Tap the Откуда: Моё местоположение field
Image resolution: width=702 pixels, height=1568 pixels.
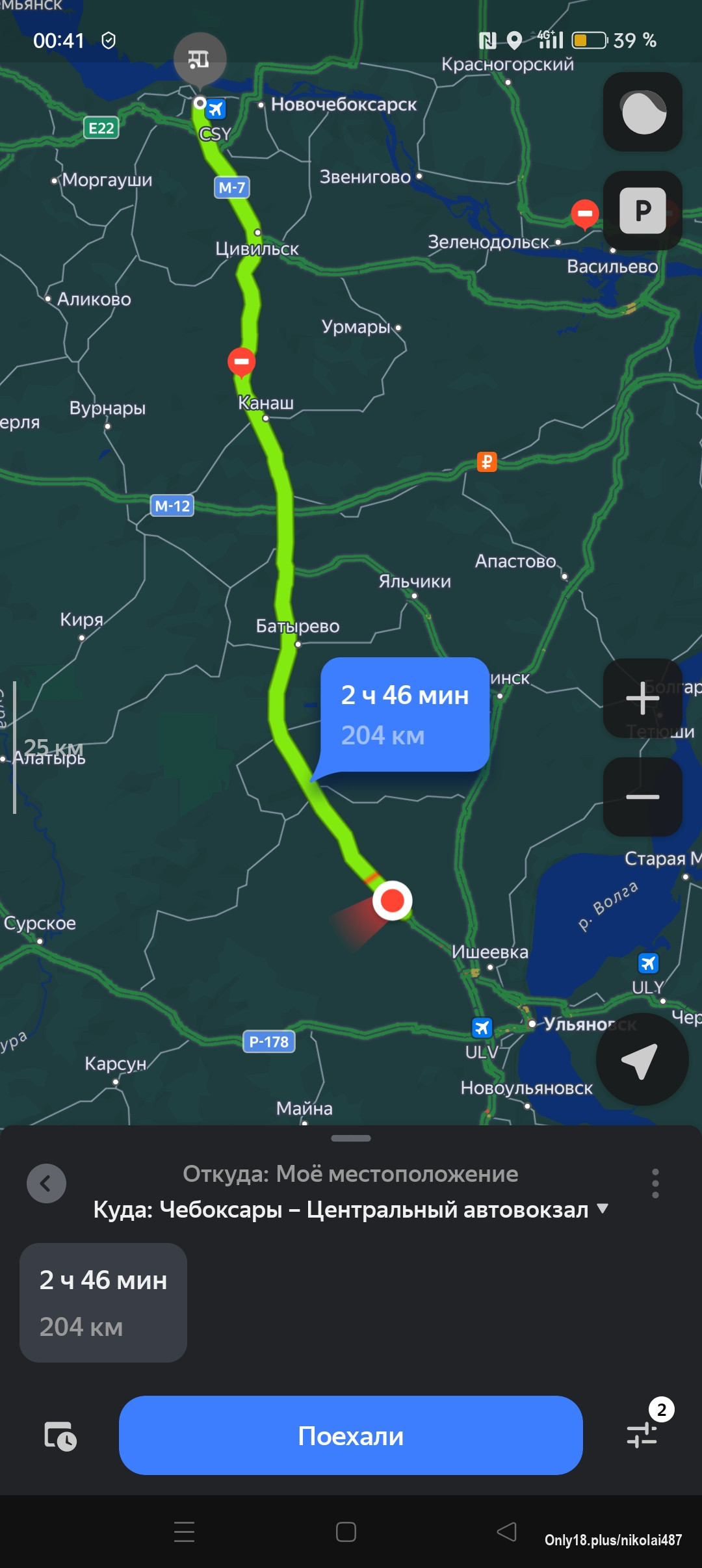[x=350, y=1174]
